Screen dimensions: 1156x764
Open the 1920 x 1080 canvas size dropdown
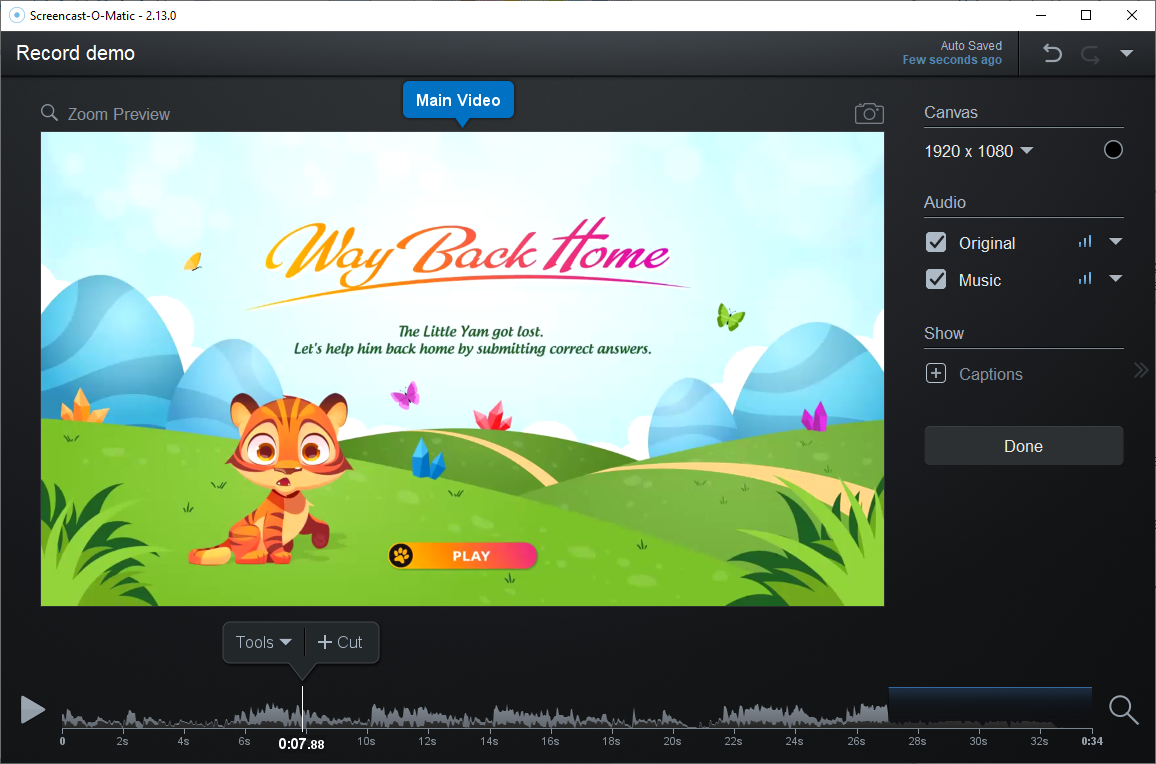click(979, 151)
